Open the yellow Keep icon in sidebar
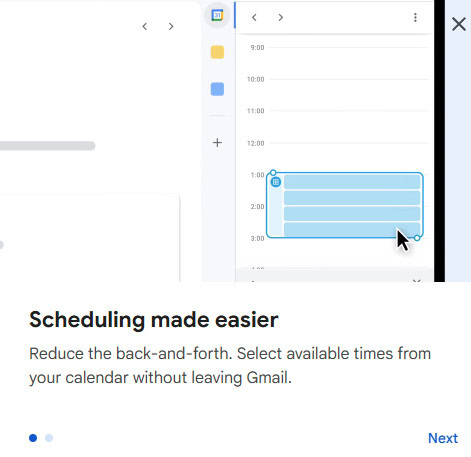The height and width of the screenshot is (457, 471). (x=217, y=52)
